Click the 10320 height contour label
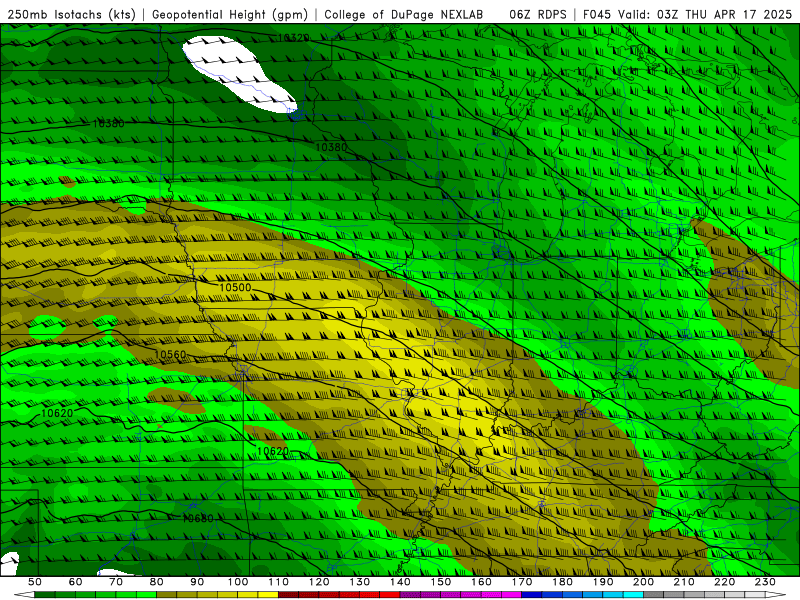The image size is (800, 600). click(293, 38)
